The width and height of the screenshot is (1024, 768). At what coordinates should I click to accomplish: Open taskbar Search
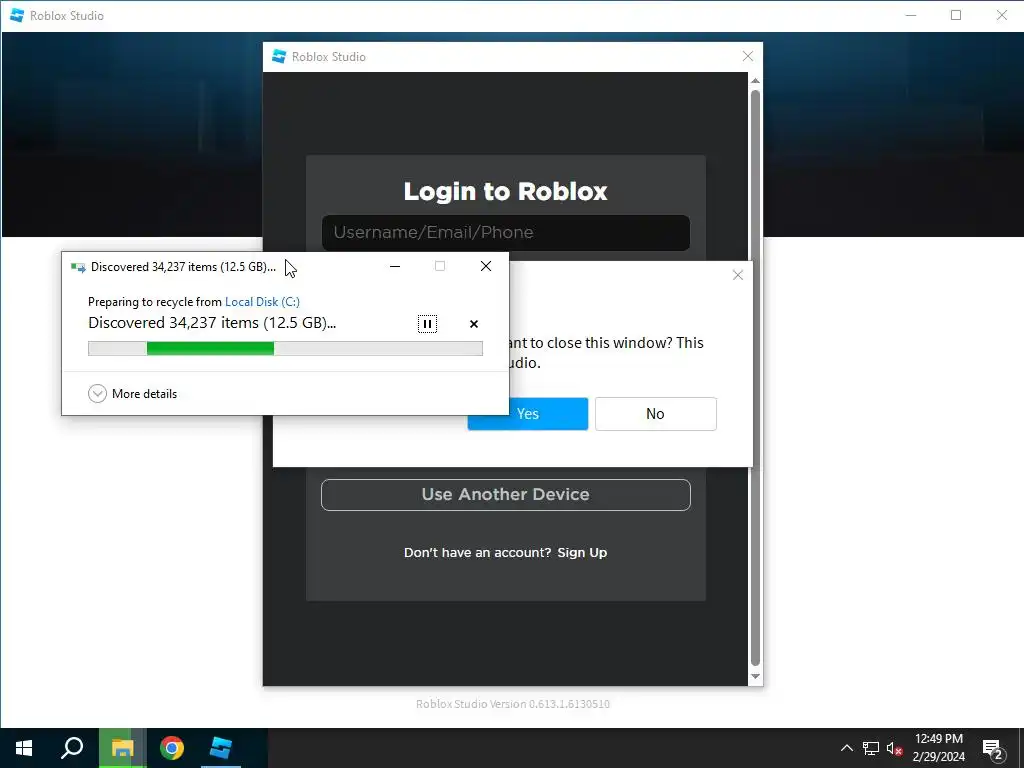pyautogui.click(x=72, y=748)
